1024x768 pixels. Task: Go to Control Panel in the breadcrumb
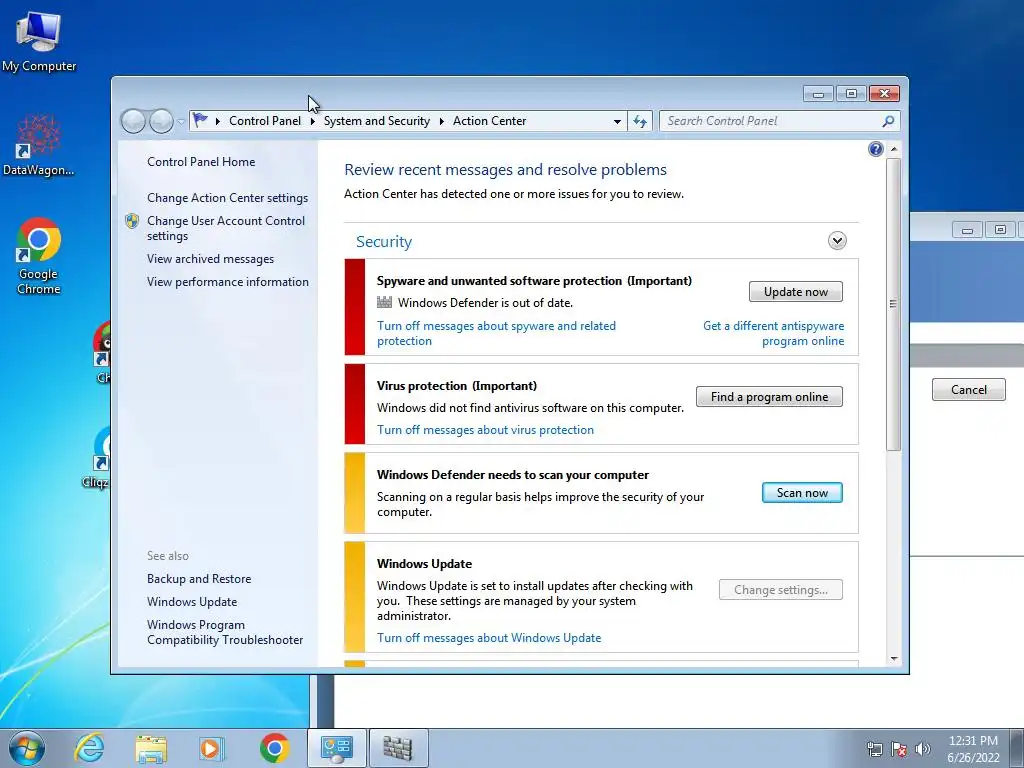[264, 121]
